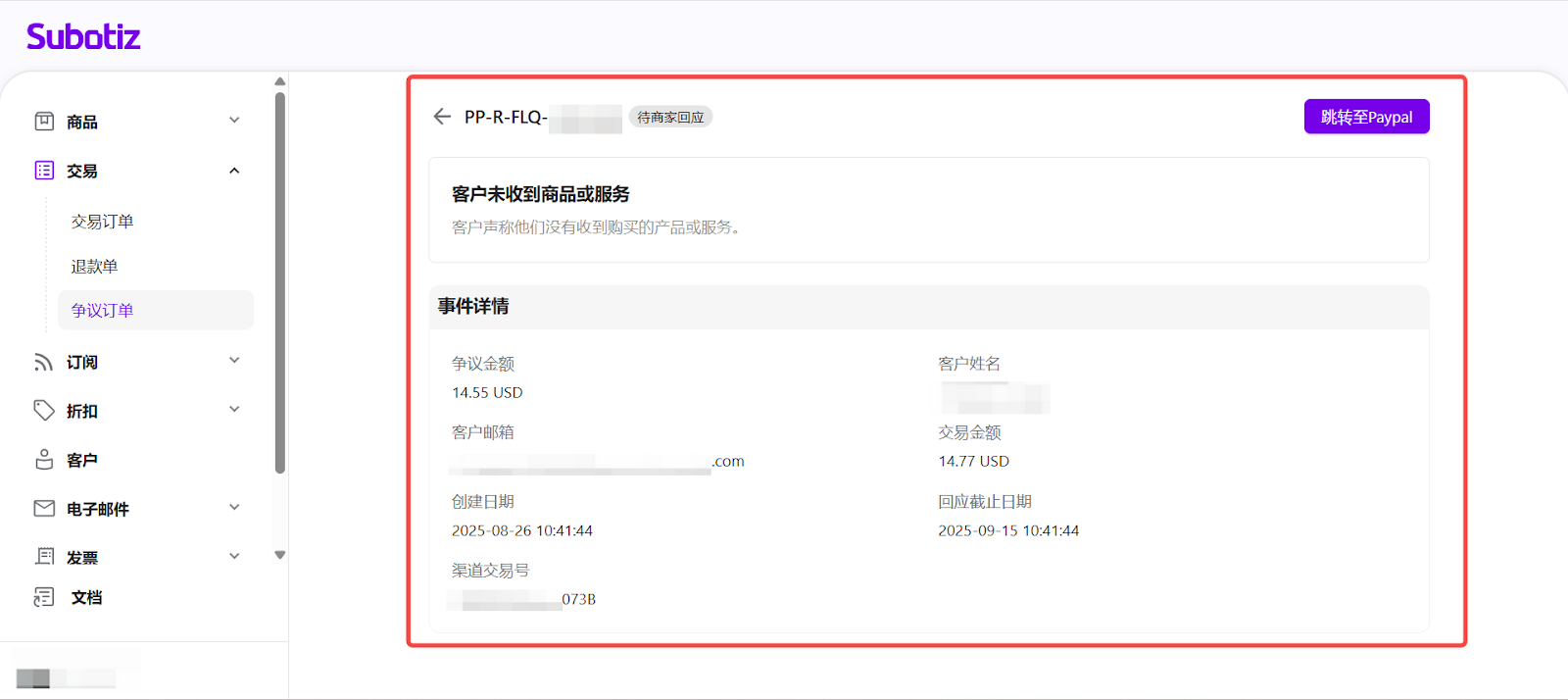Click the 电子邮件 envelope icon

point(44,509)
